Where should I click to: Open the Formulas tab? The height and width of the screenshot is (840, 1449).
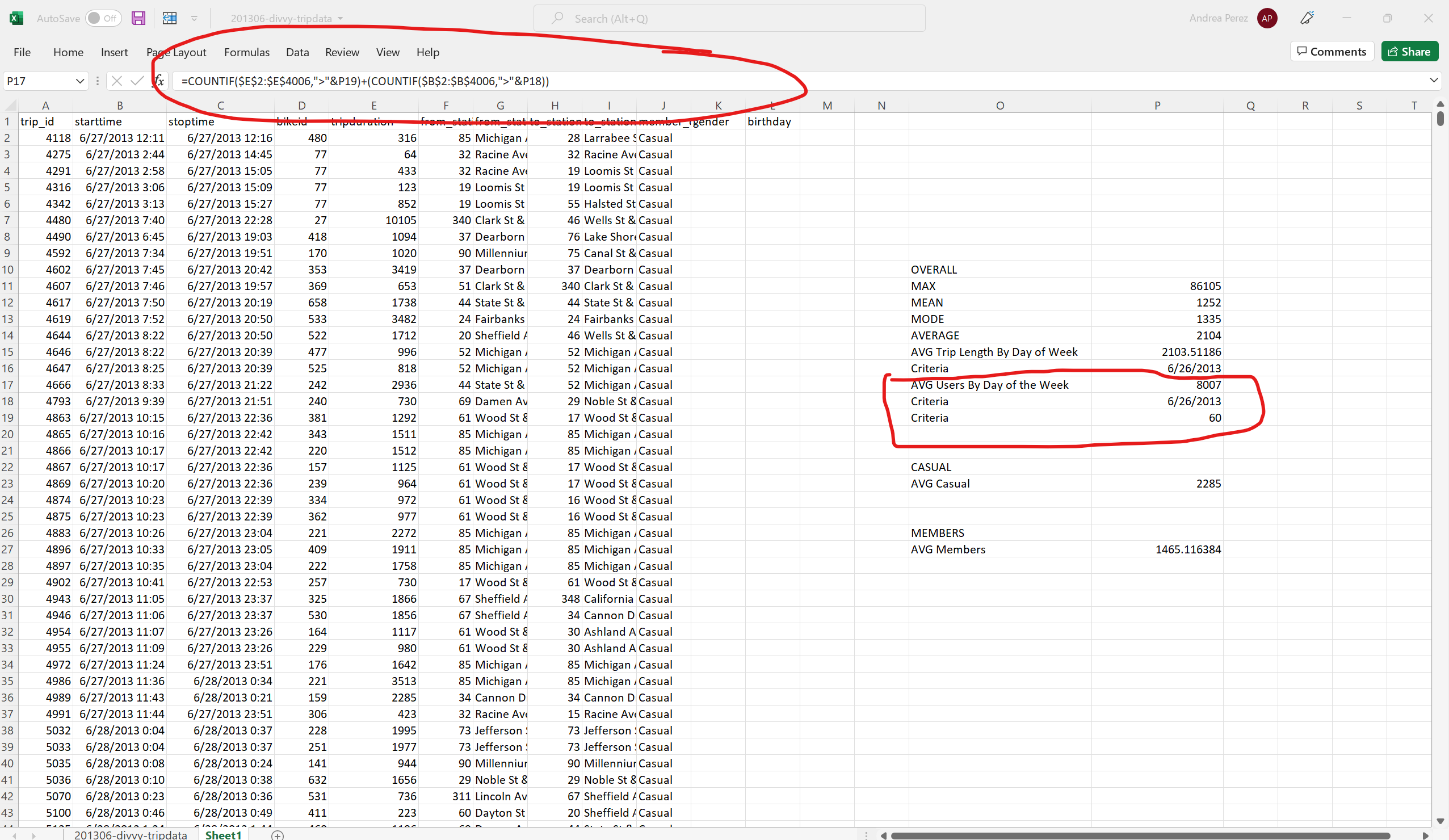tap(247, 52)
